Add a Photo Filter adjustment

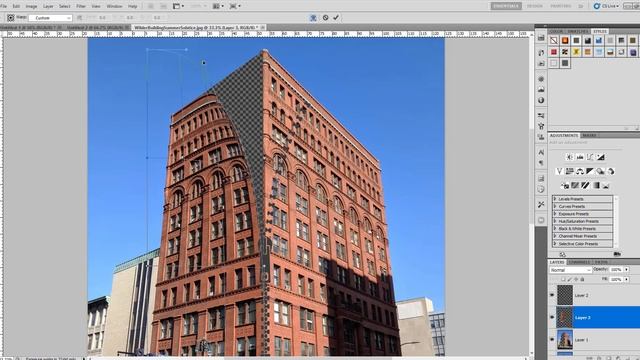(600, 171)
